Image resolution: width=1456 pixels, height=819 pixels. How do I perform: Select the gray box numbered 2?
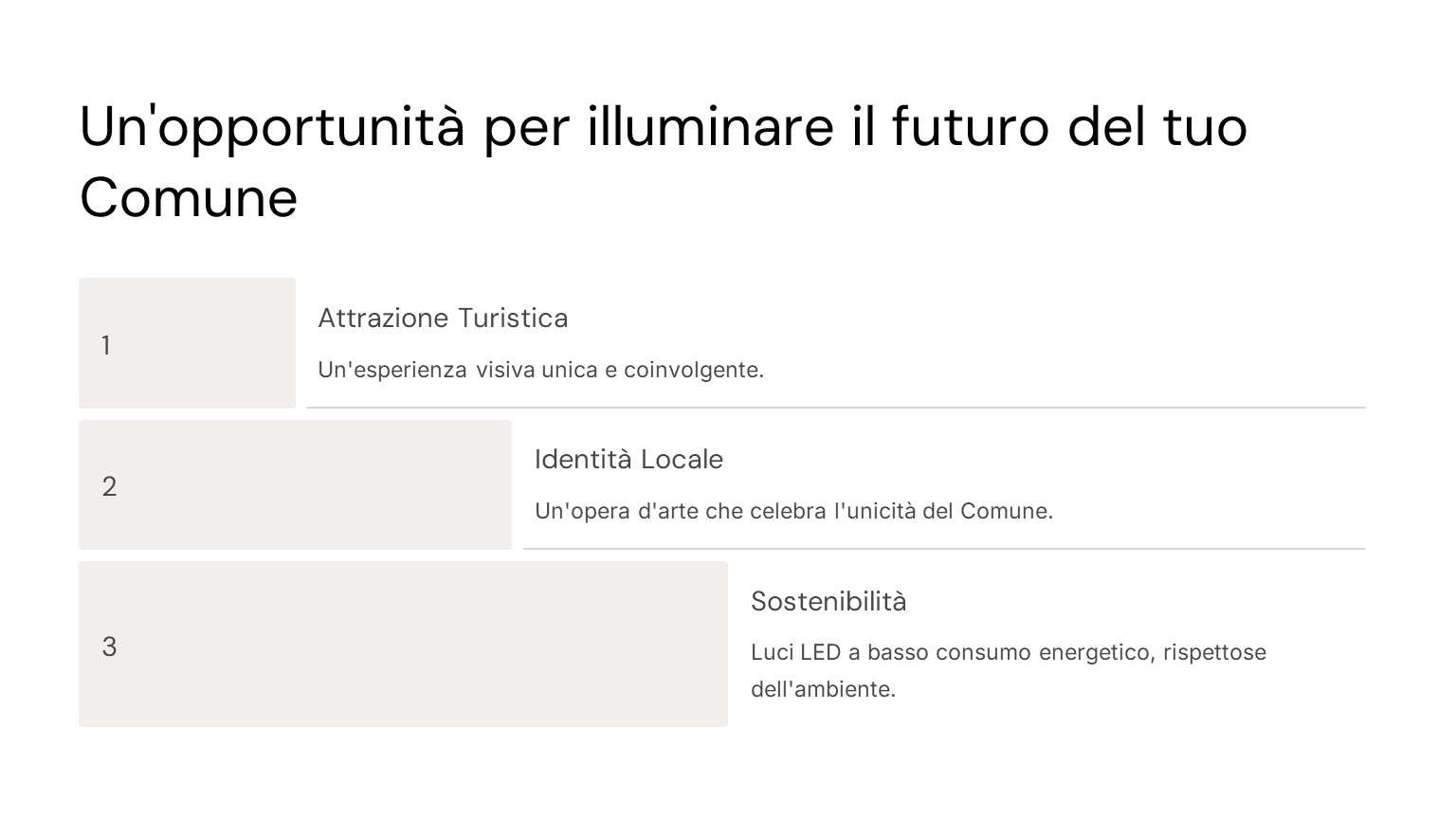click(295, 484)
